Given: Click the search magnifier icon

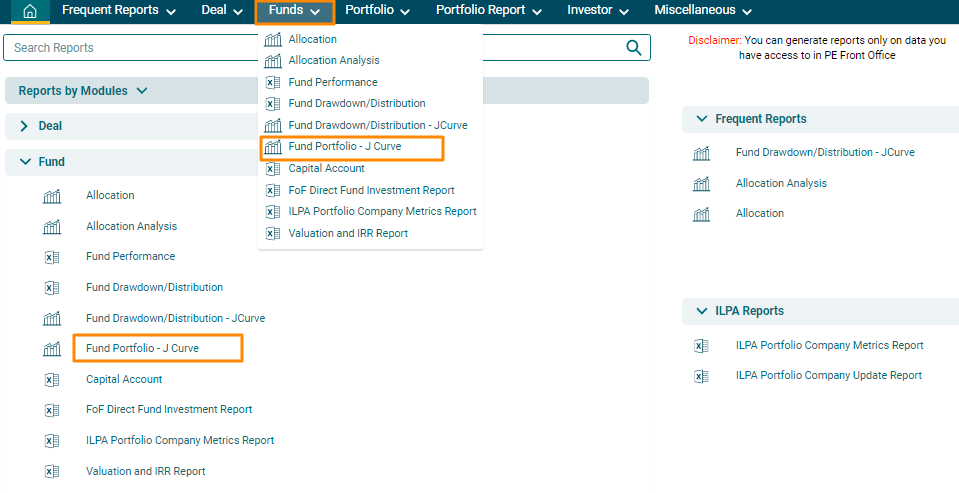Looking at the screenshot, I should coord(633,48).
